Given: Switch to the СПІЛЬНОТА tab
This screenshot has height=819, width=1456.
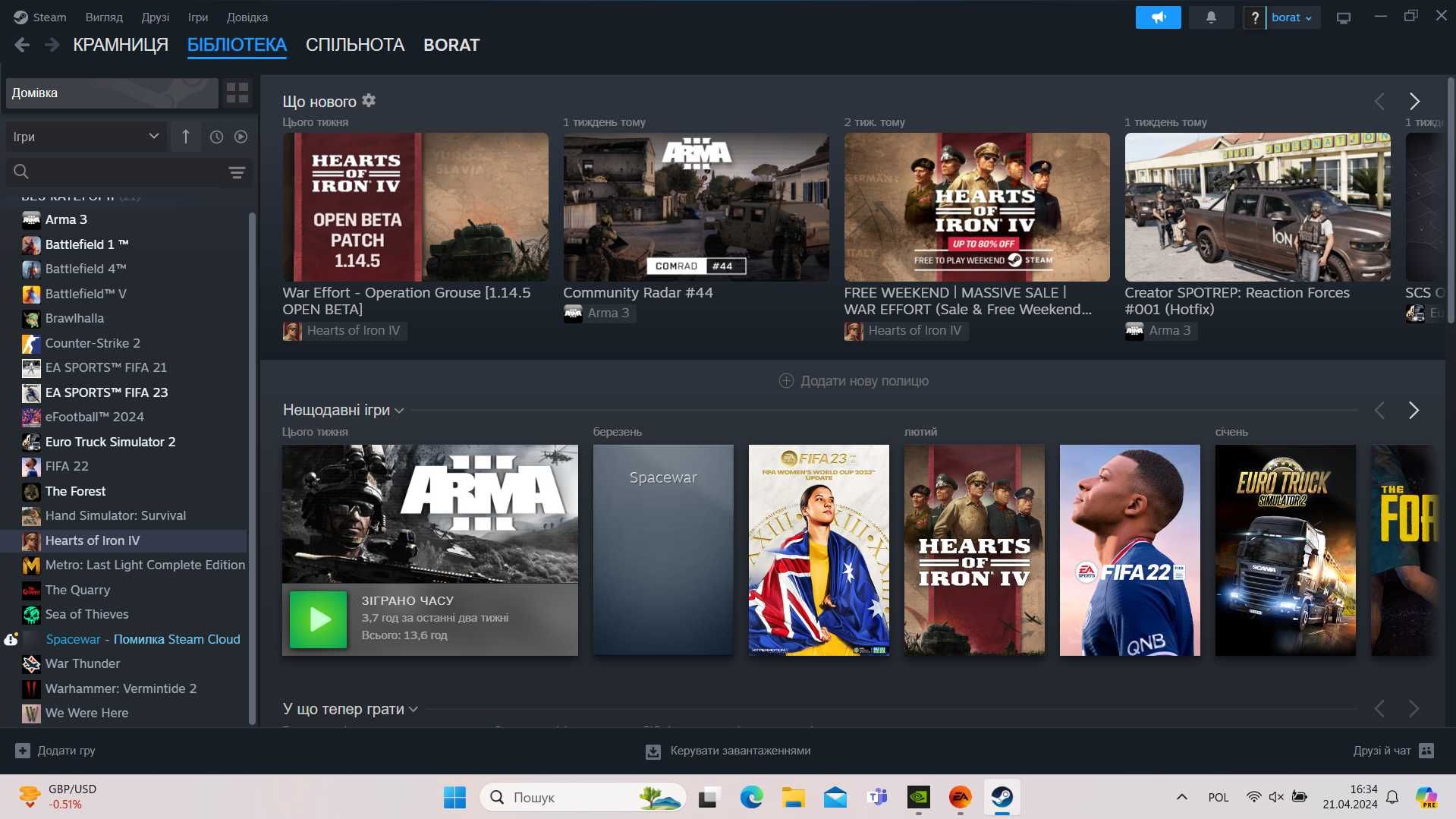Looking at the screenshot, I should pyautogui.click(x=355, y=46).
